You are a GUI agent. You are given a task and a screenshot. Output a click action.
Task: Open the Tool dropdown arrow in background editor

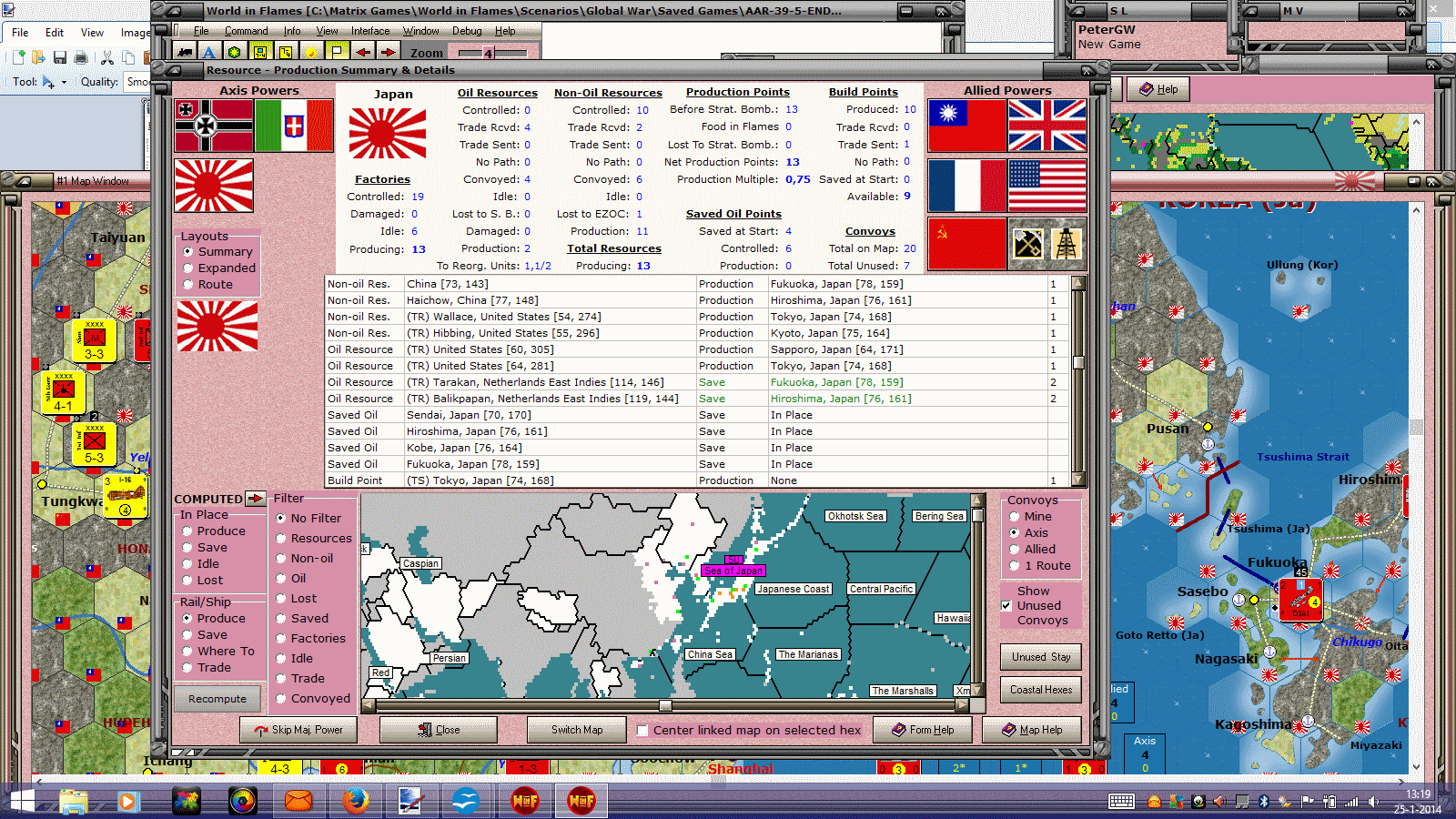[x=64, y=82]
